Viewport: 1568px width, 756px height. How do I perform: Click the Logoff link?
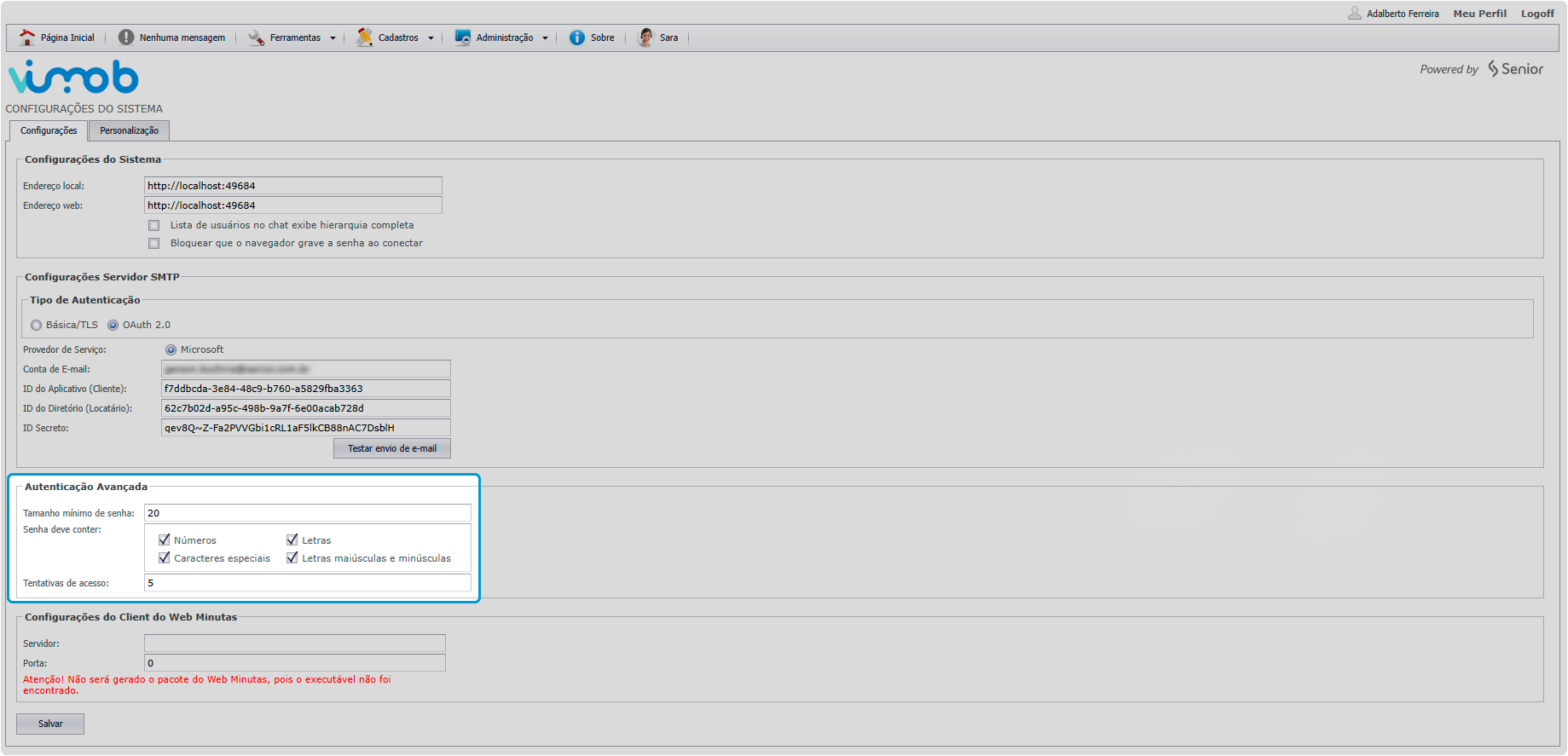[x=1537, y=14]
